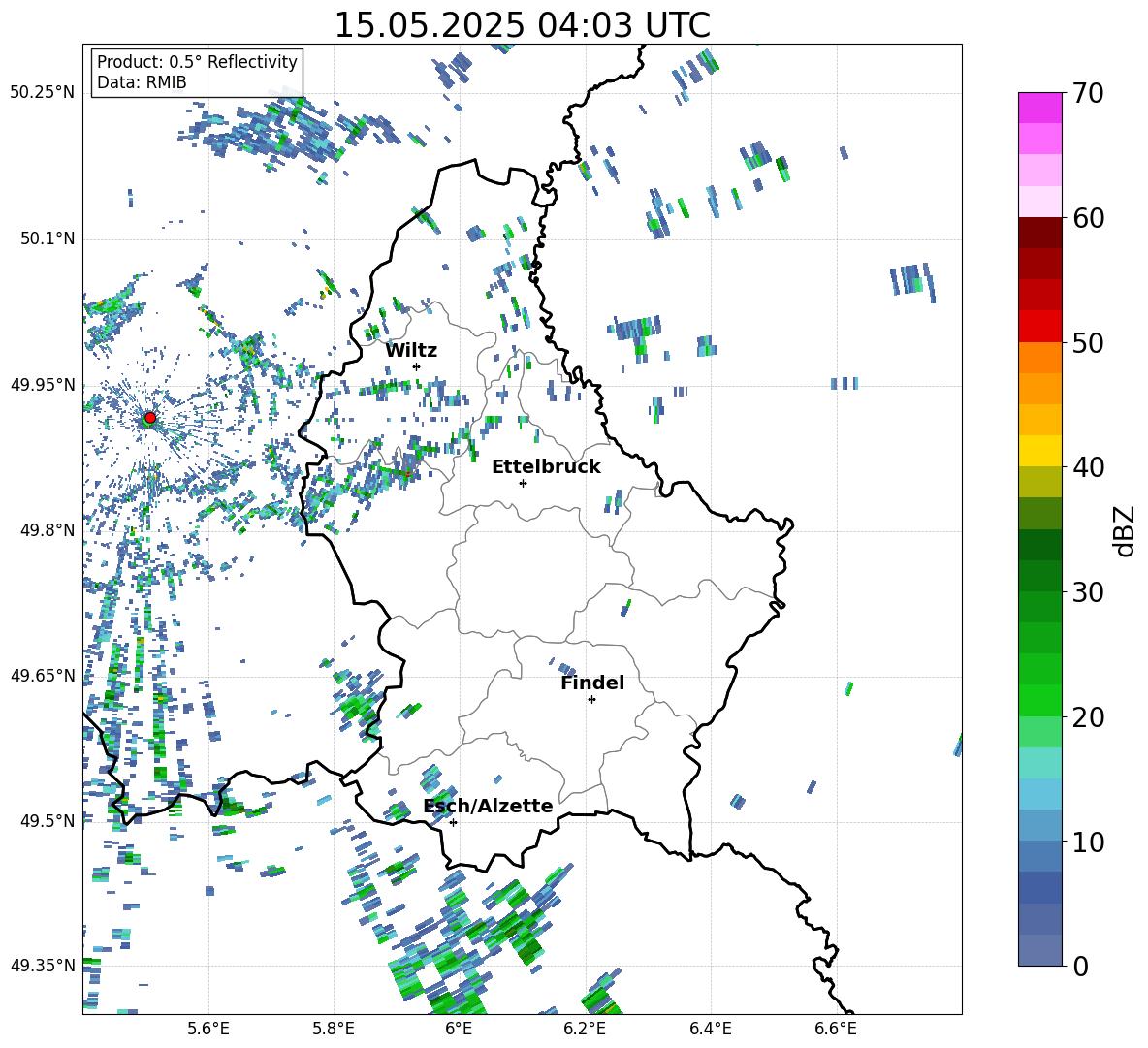The image size is (1148, 1048).
Task: Click the 6.4°E longitude label
Action: coord(710,1029)
